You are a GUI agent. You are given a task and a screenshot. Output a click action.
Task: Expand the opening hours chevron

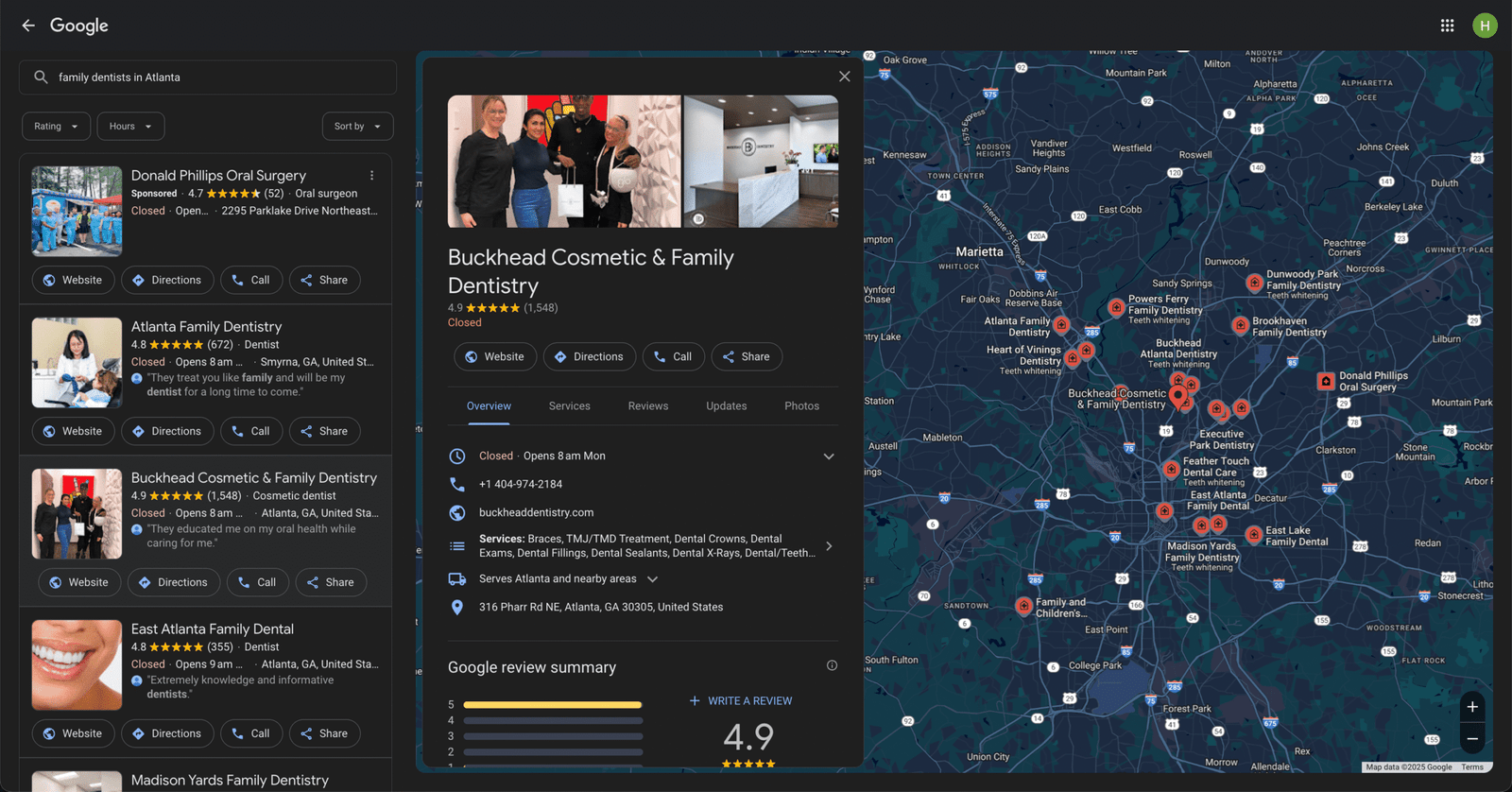[x=829, y=456]
